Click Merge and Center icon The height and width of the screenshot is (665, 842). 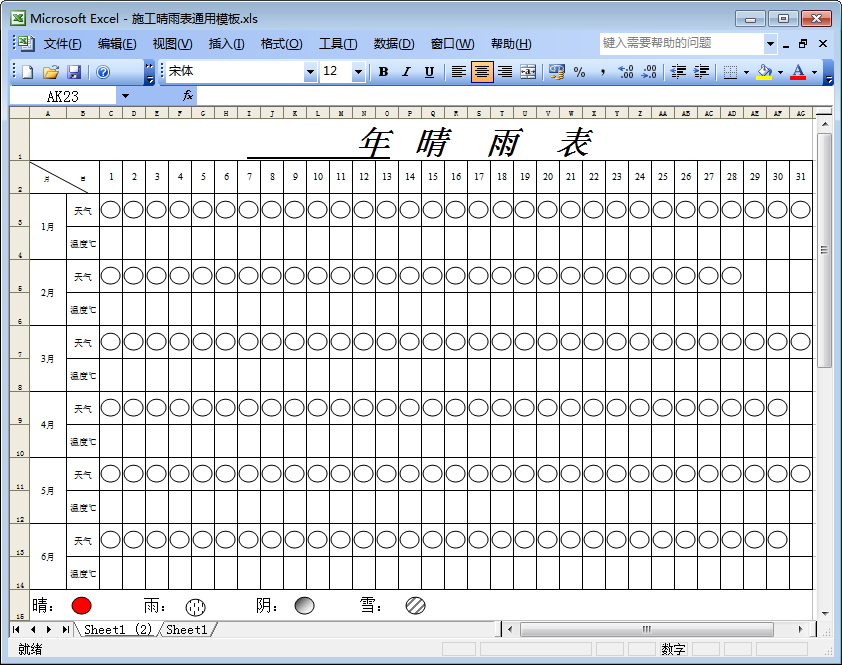click(528, 72)
